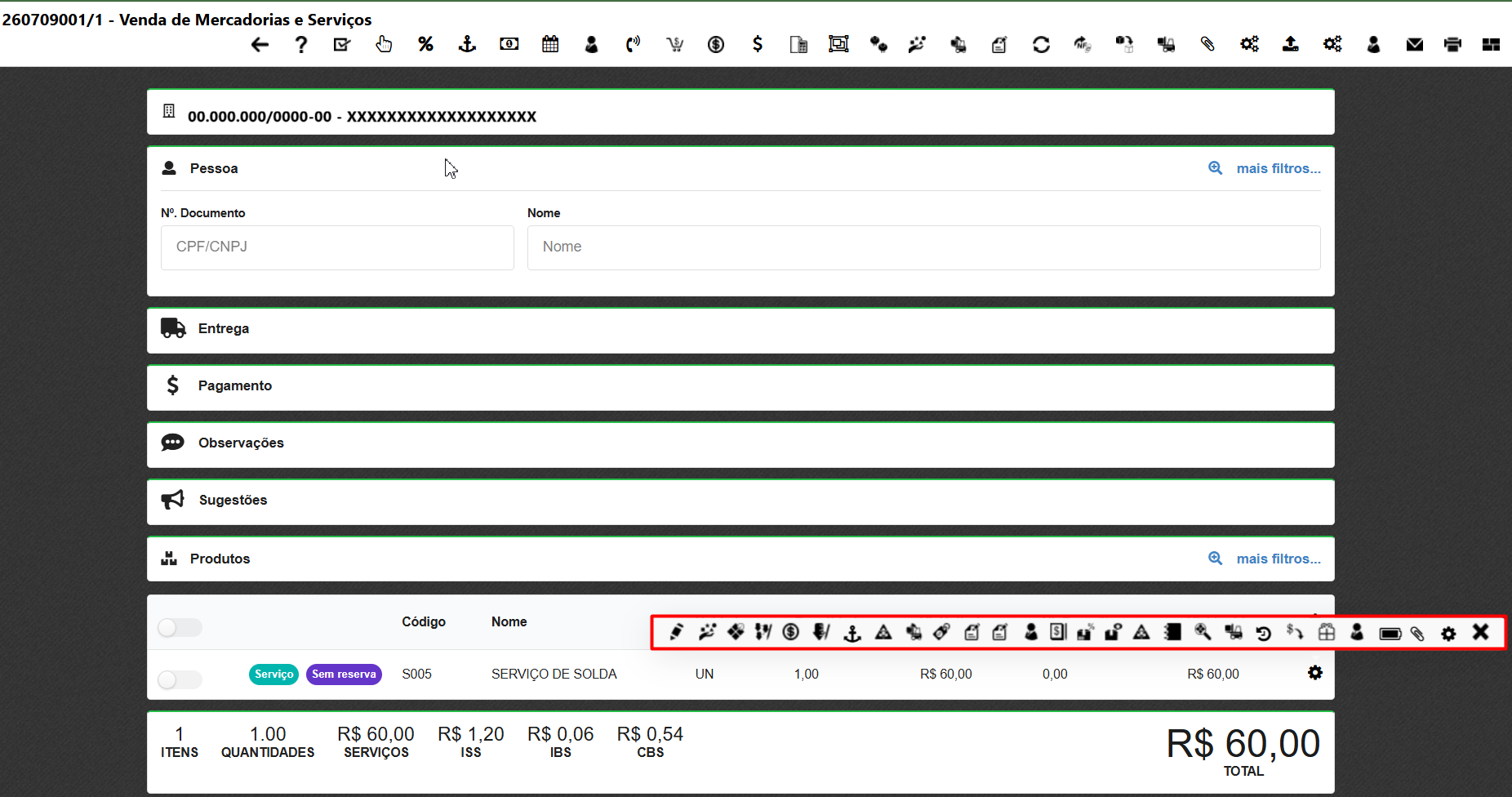Toggle the switch on the SERVIÇO DE SOLDA row
Screen dimensions: 1512x797
tap(180, 679)
